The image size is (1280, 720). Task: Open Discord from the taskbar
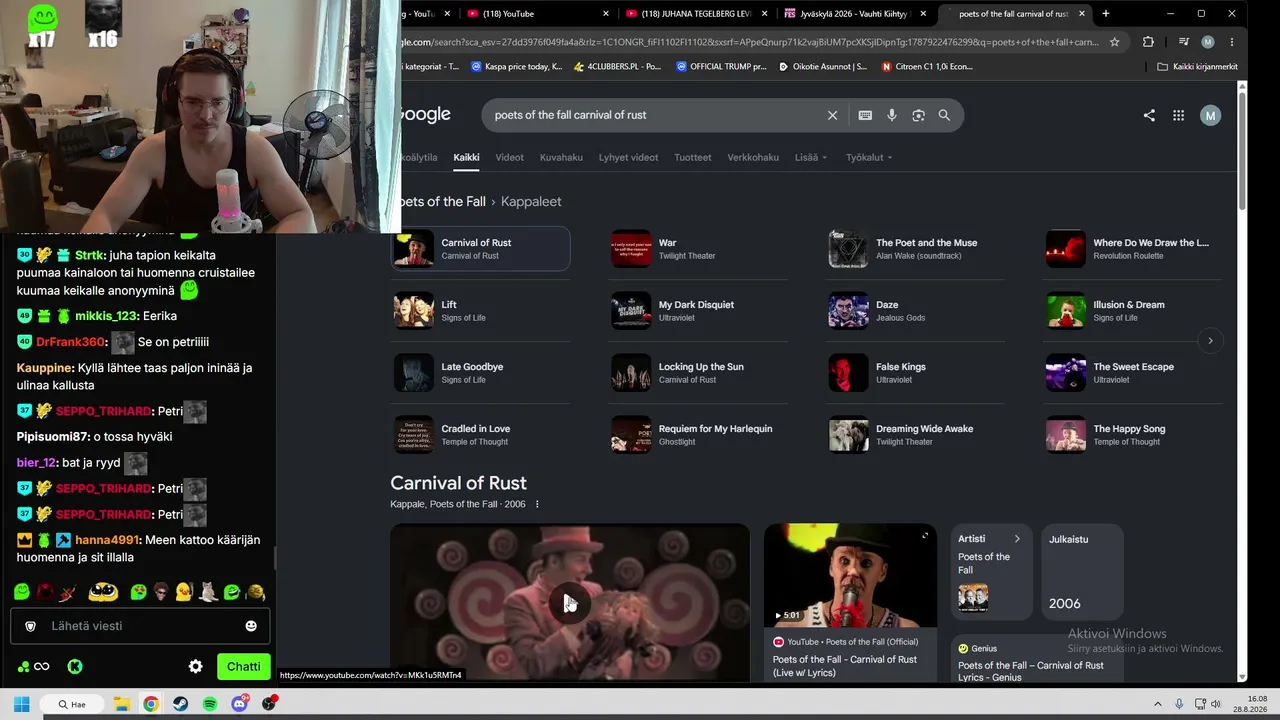(x=239, y=704)
